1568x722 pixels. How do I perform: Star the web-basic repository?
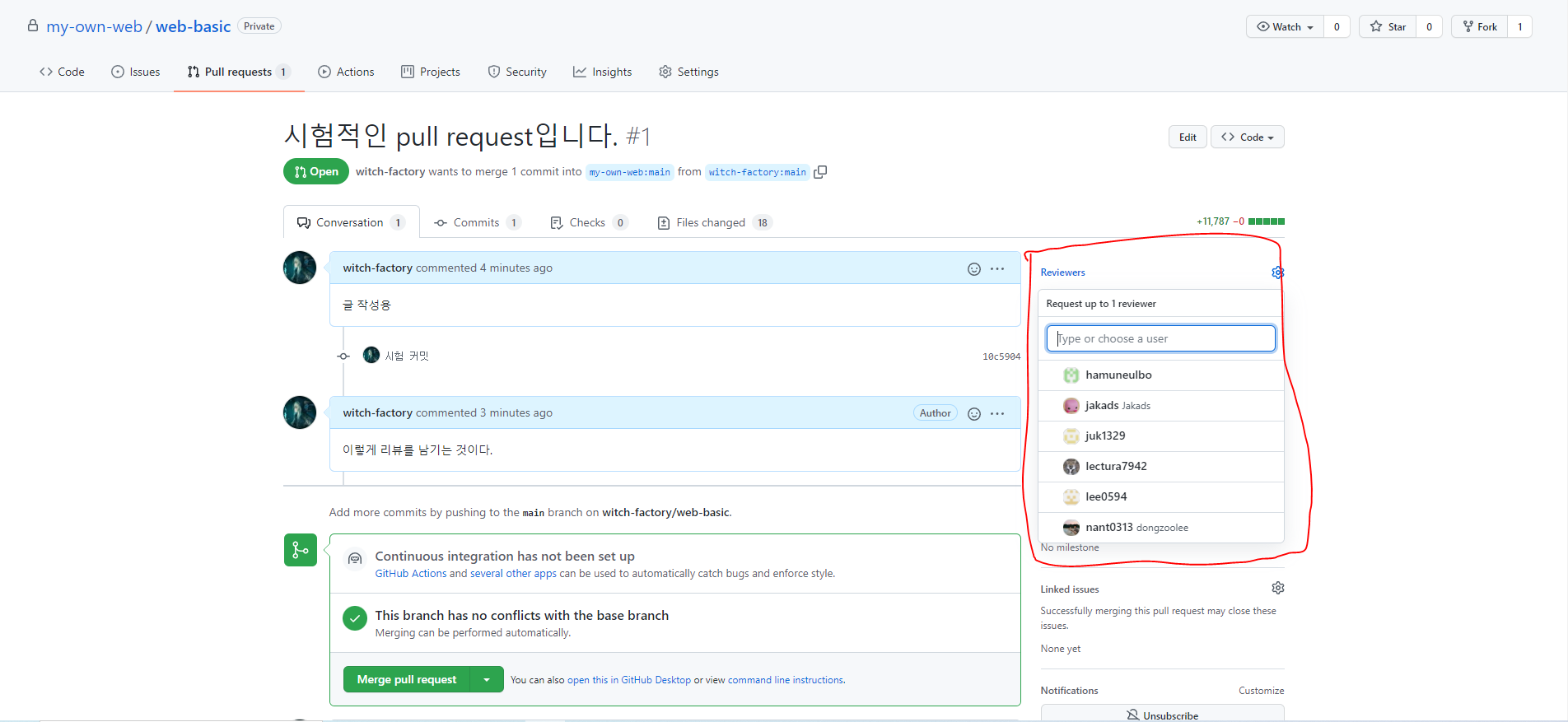coord(1388,27)
